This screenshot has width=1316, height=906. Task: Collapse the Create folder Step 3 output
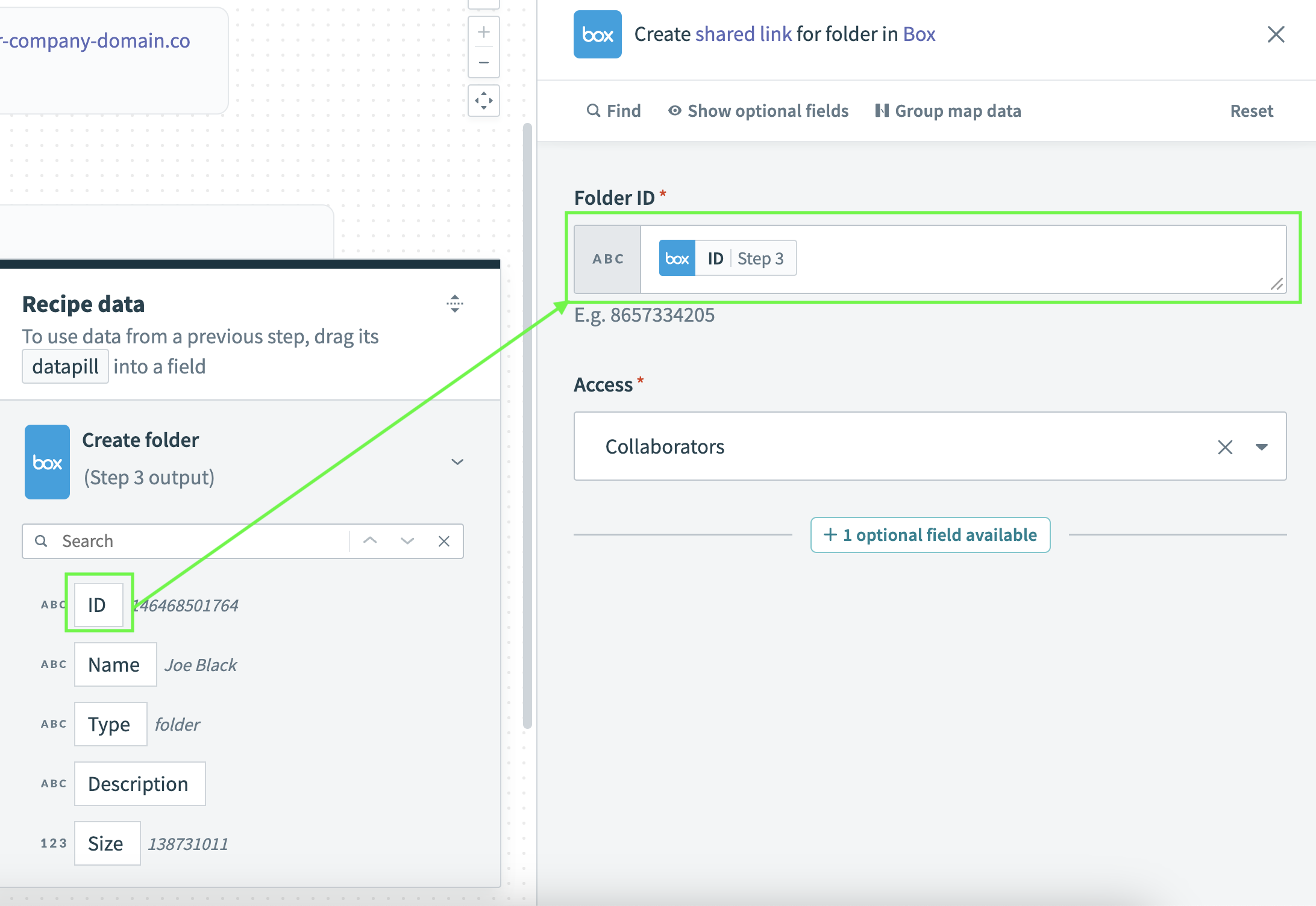tap(457, 462)
